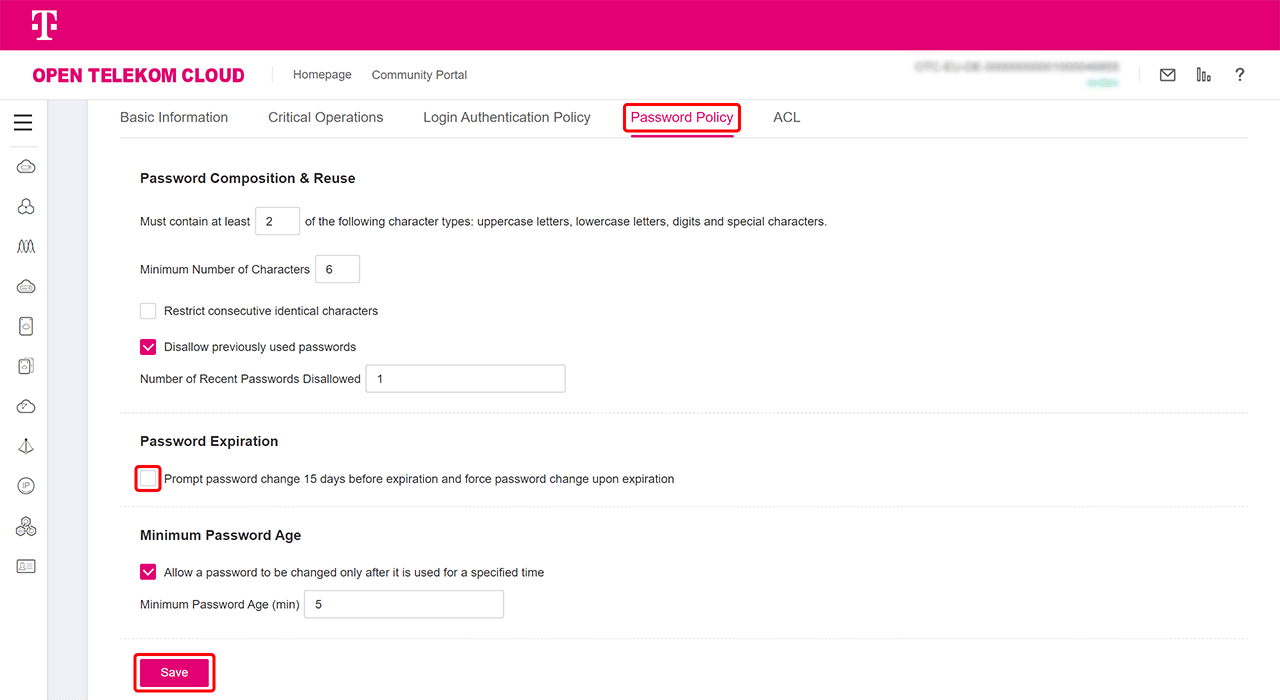Viewport: 1280px width, 700px height.
Task: Click the Telekom T logo
Action: (43, 25)
